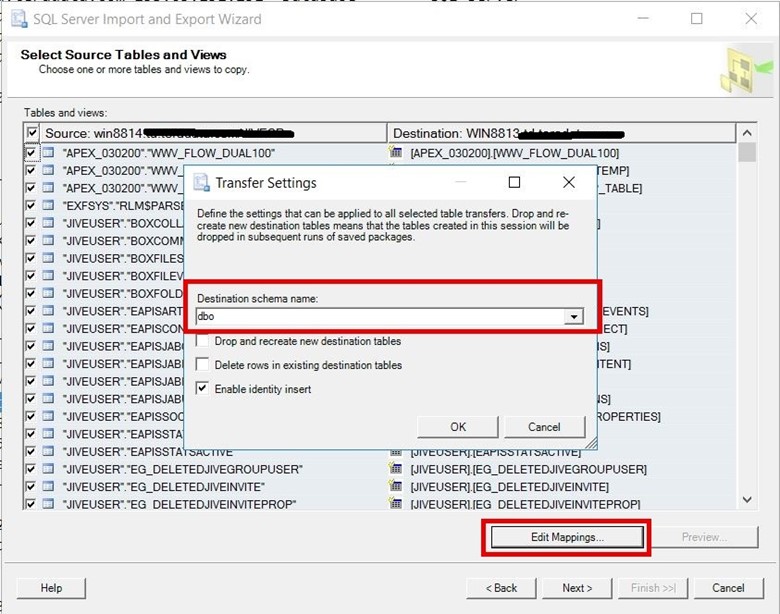Check Delete rows in existing destination tables
Viewport: 780px width, 614px height.
pyautogui.click(x=202, y=365)
